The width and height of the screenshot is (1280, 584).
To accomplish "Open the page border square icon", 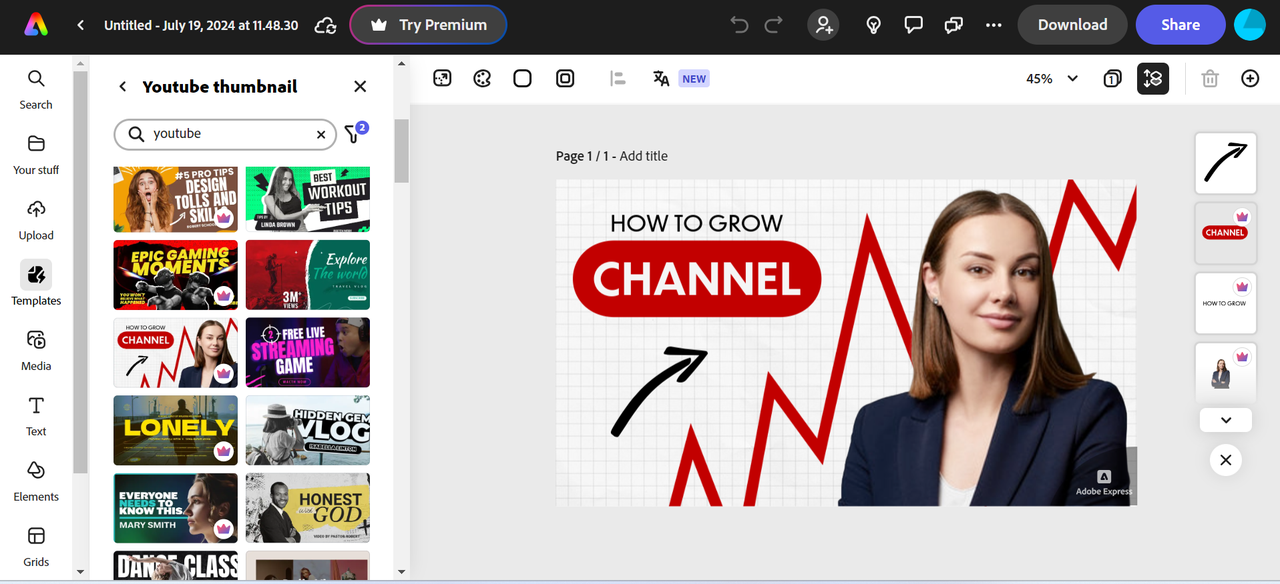I will click(565, 78).
